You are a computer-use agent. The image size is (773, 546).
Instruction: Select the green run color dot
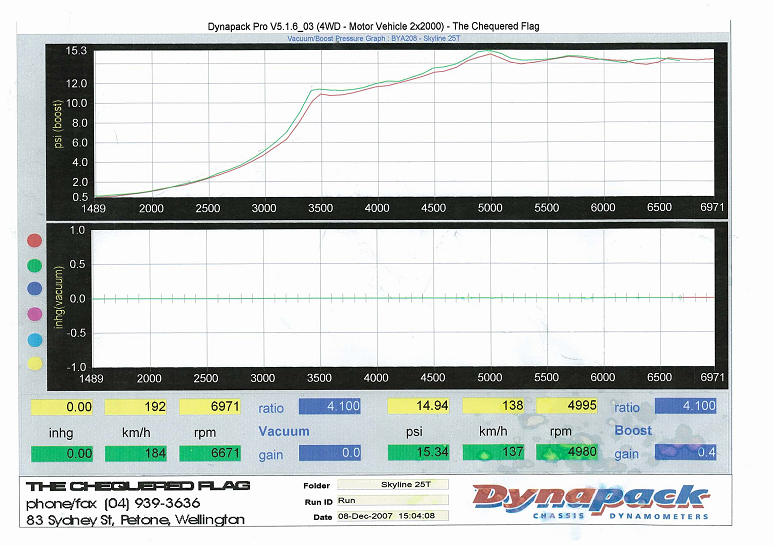tap(35, 265)
